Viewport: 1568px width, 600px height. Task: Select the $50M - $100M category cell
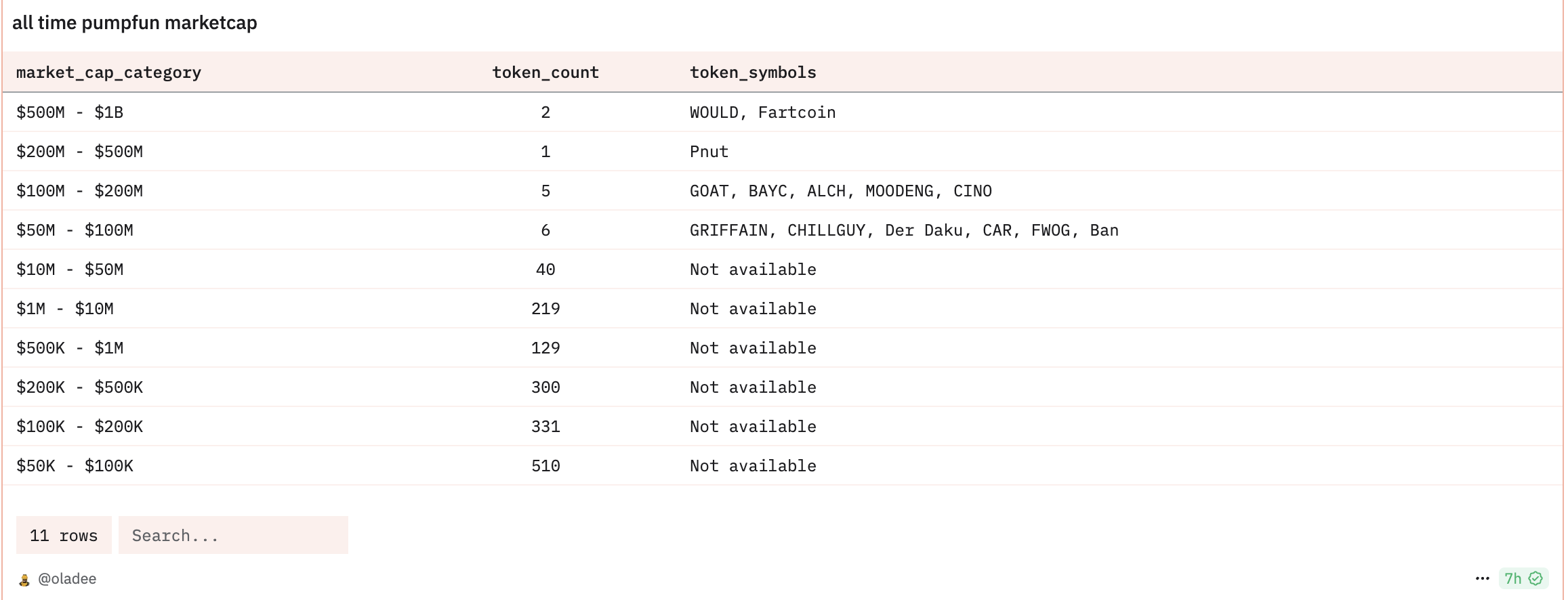pyautogui.click(x=75, y=230)
